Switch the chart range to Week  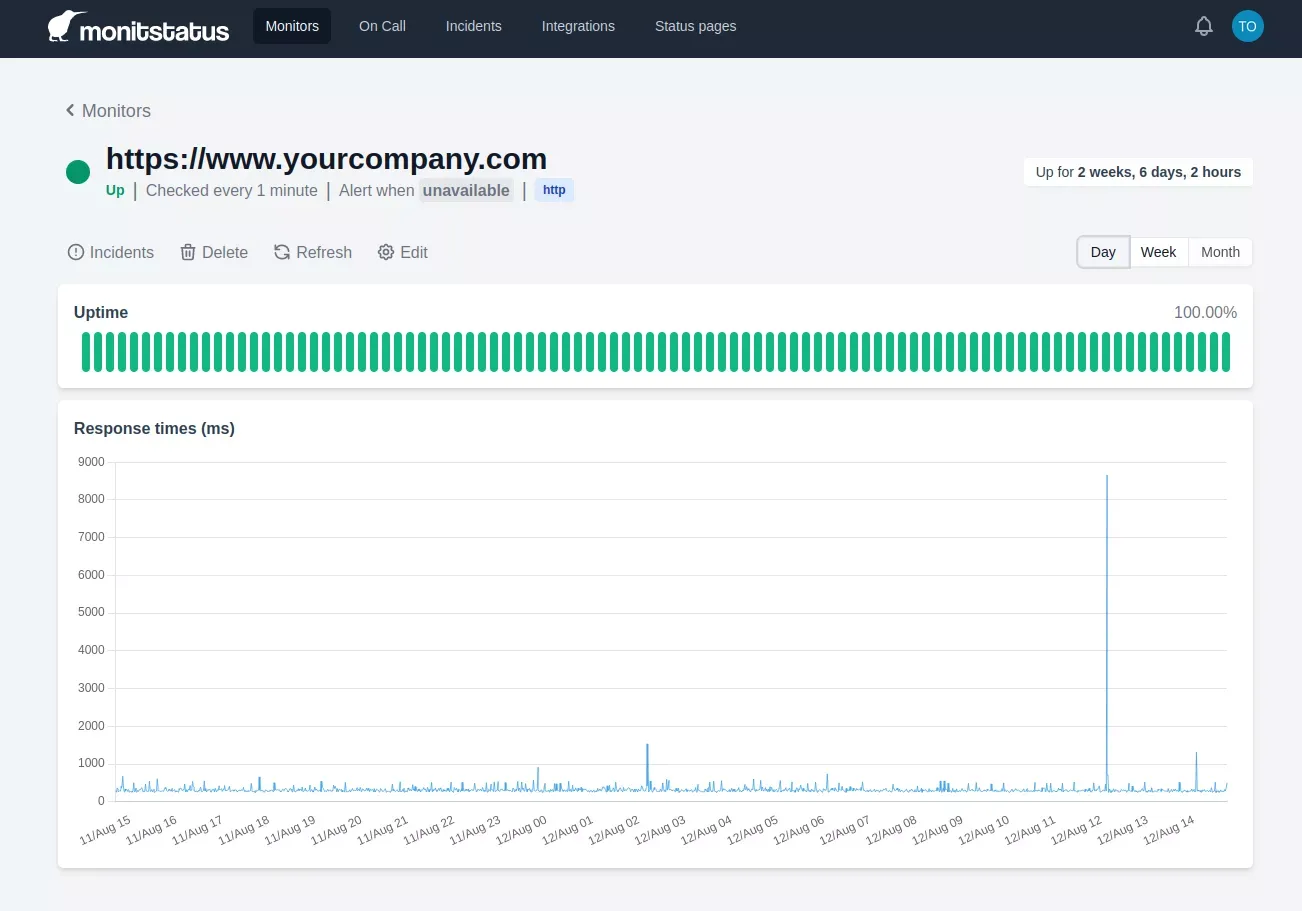click(x=1158, y=252)
